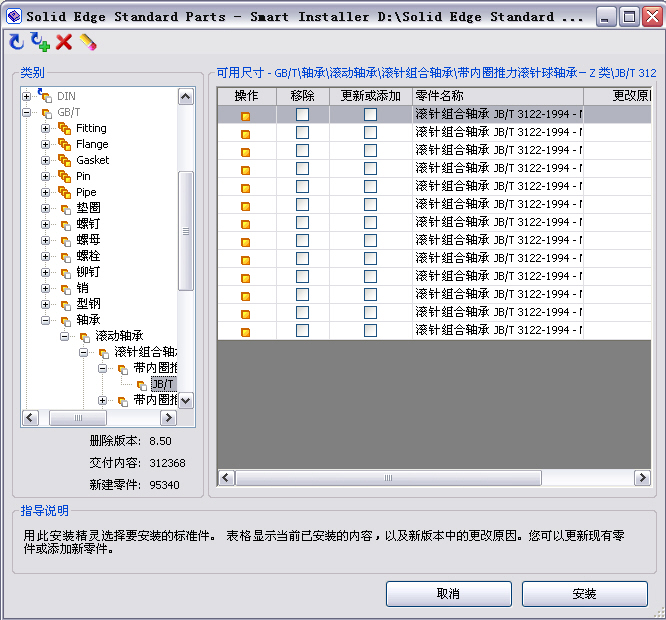Click the Flange folder icon
The image size is (666, 620).
(x=65, y=144)
